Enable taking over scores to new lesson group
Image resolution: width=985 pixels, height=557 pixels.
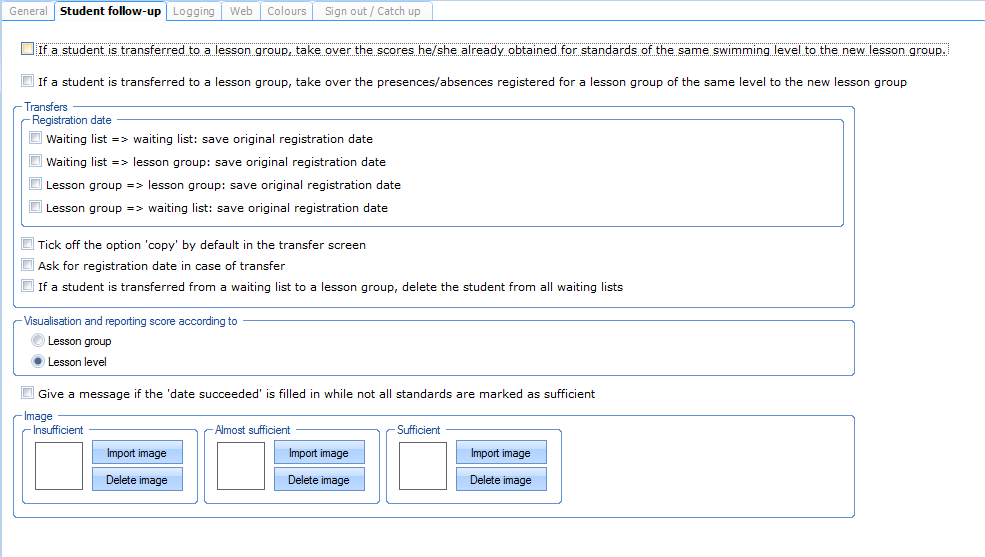(x=27, y=48)
